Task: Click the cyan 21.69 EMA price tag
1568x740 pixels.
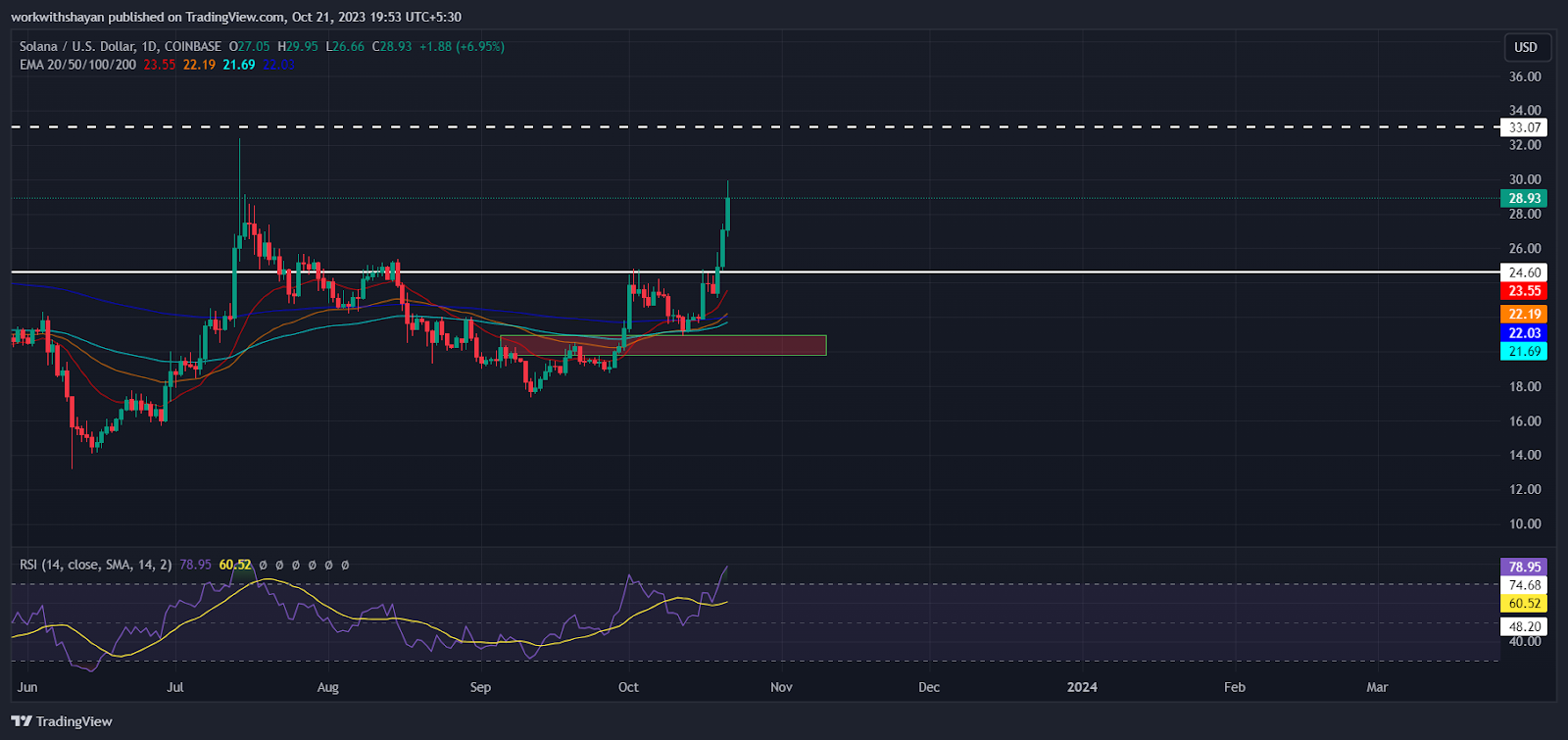Action: 1524,352
